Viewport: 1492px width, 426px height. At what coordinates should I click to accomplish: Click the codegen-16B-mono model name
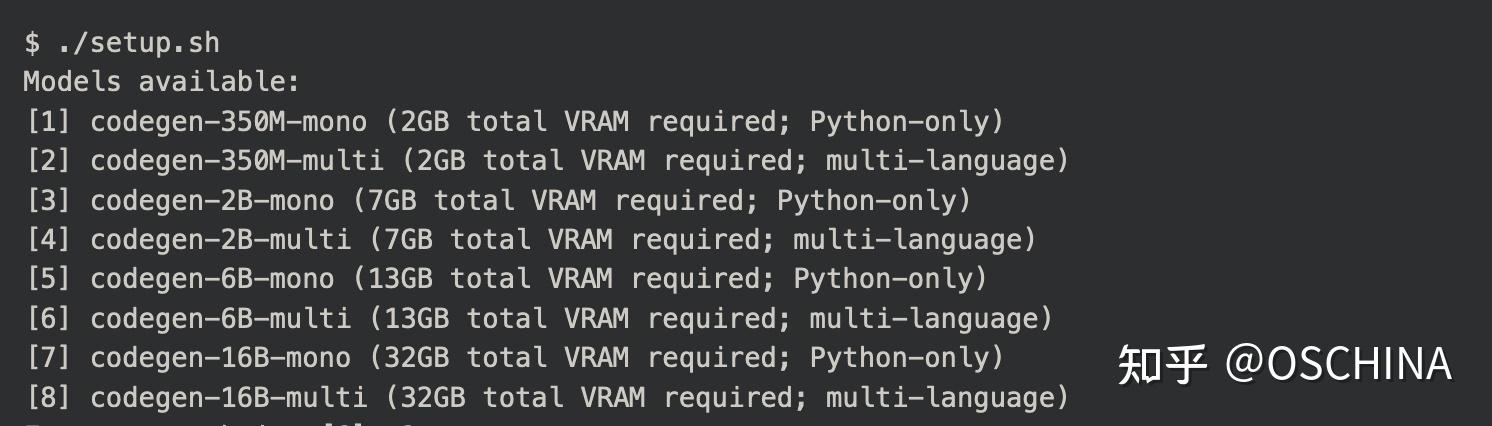[x=220, y=358]
